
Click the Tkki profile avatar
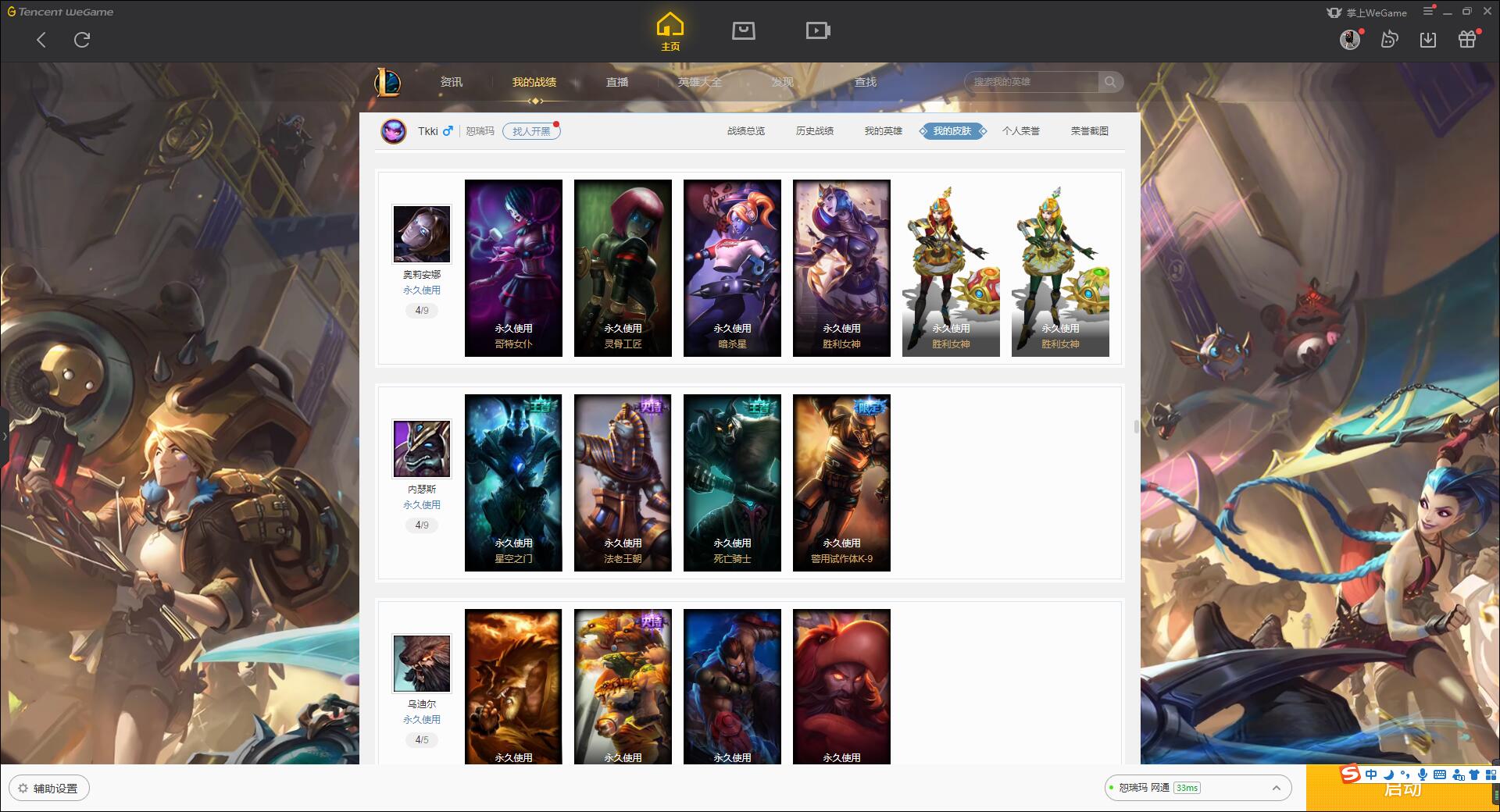click(x=394, y=131)
